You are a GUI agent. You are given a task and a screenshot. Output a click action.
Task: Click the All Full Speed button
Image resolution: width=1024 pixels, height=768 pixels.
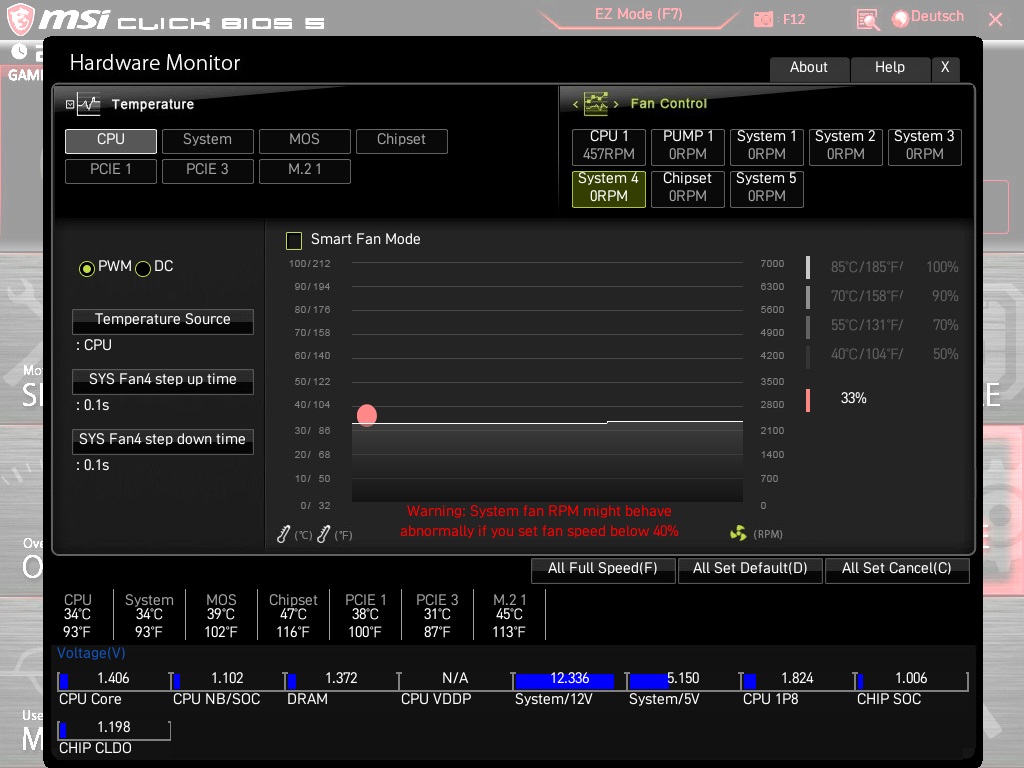coord(603,569)
